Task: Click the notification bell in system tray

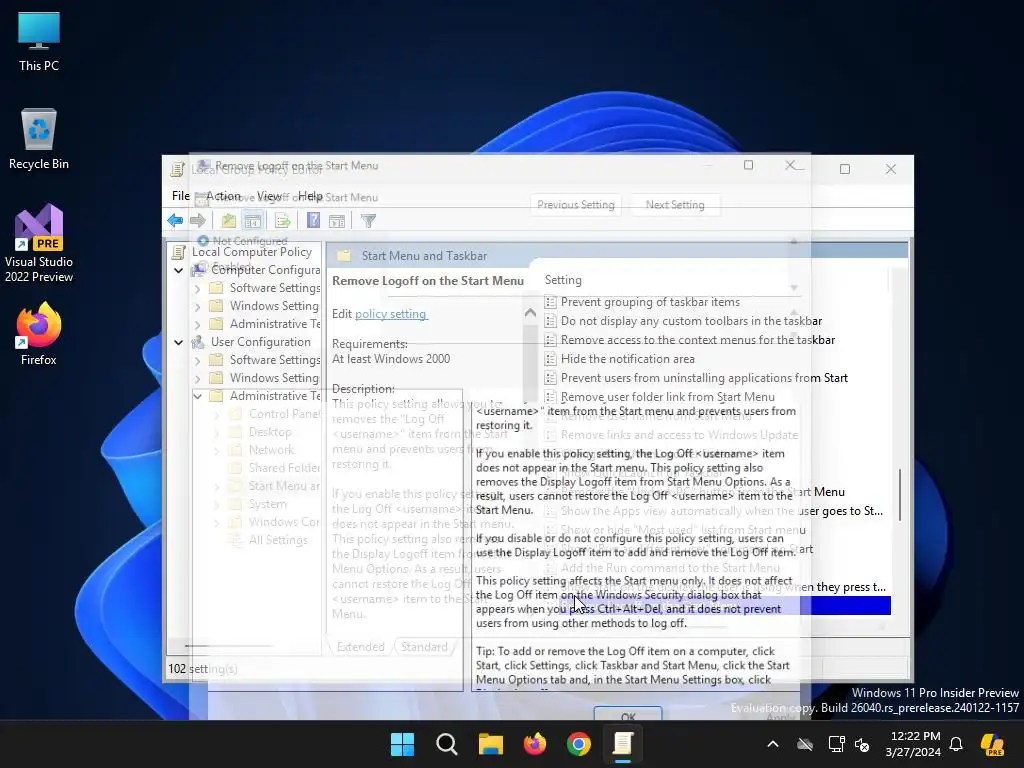Action: tap(956, 744)
